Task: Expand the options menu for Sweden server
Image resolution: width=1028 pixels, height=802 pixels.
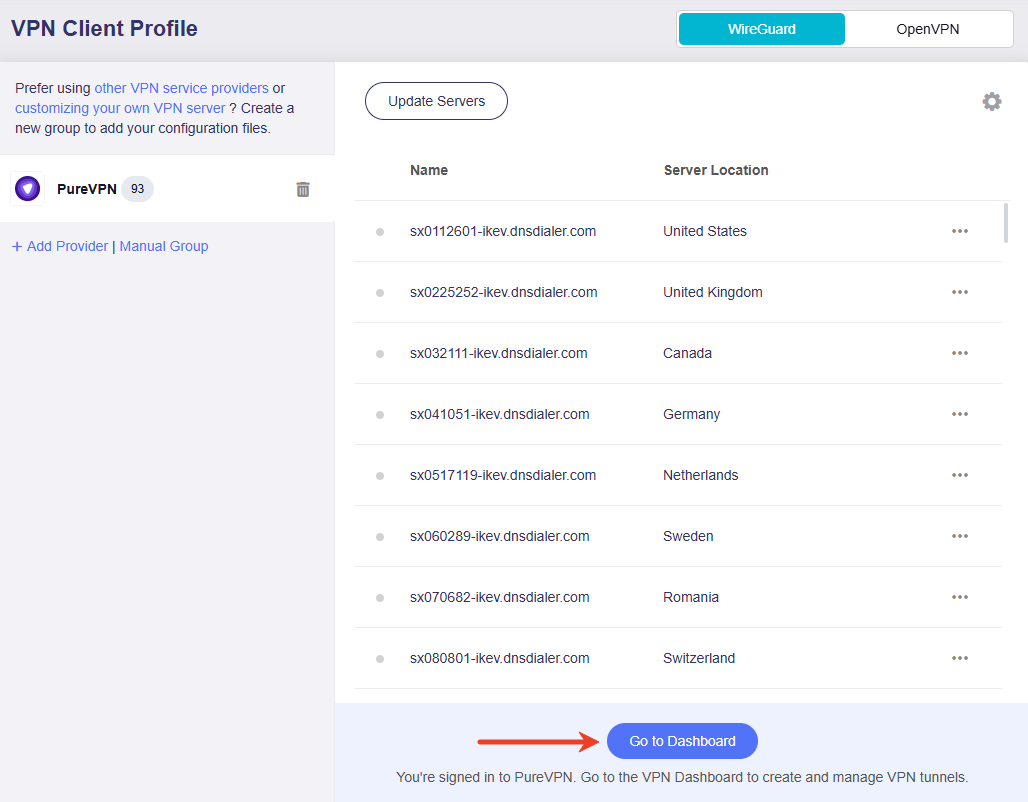Action: (960, 536)
